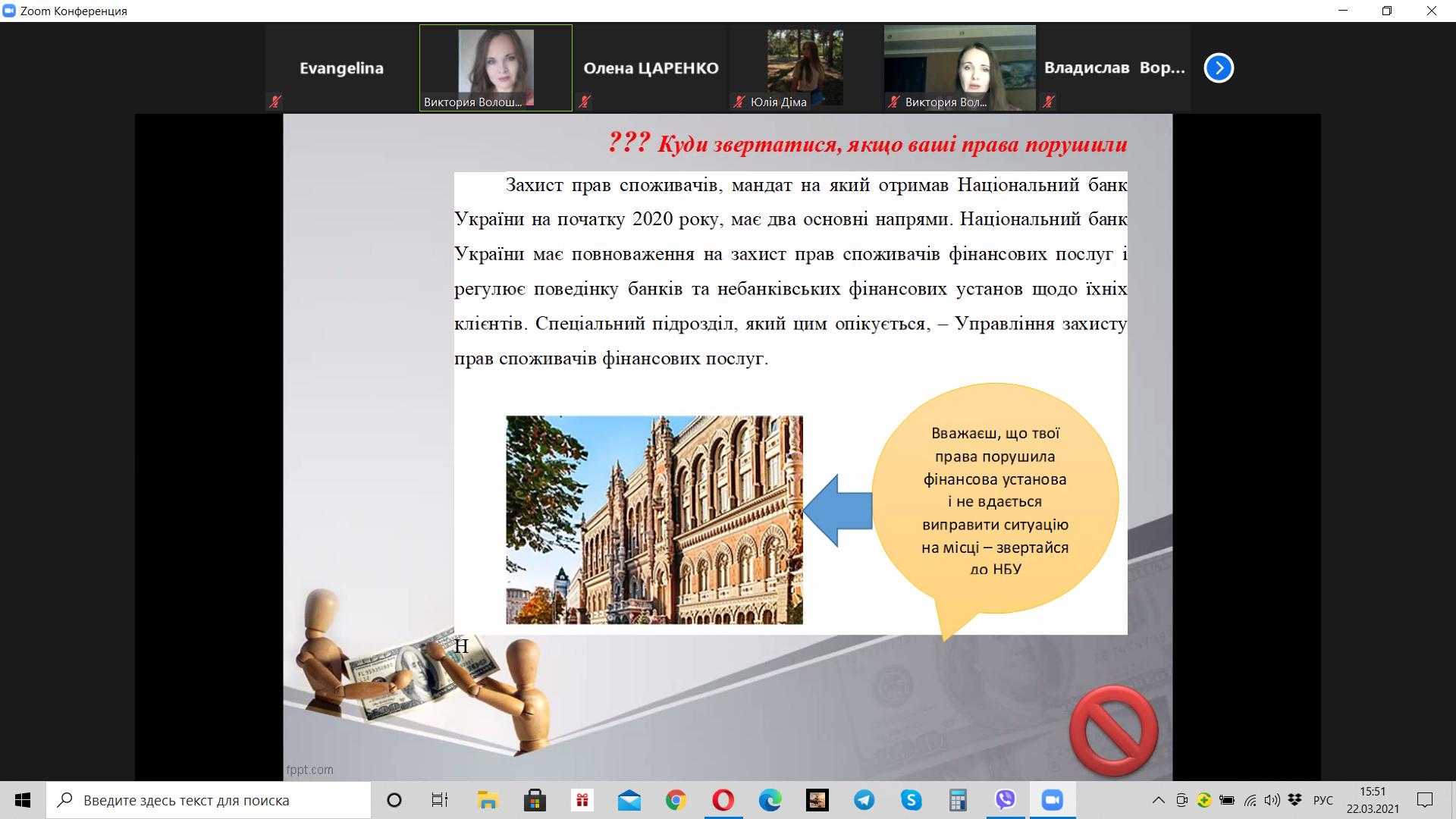
Task: Open Telegram from the taskbar
Action: [x=864, y=800]
